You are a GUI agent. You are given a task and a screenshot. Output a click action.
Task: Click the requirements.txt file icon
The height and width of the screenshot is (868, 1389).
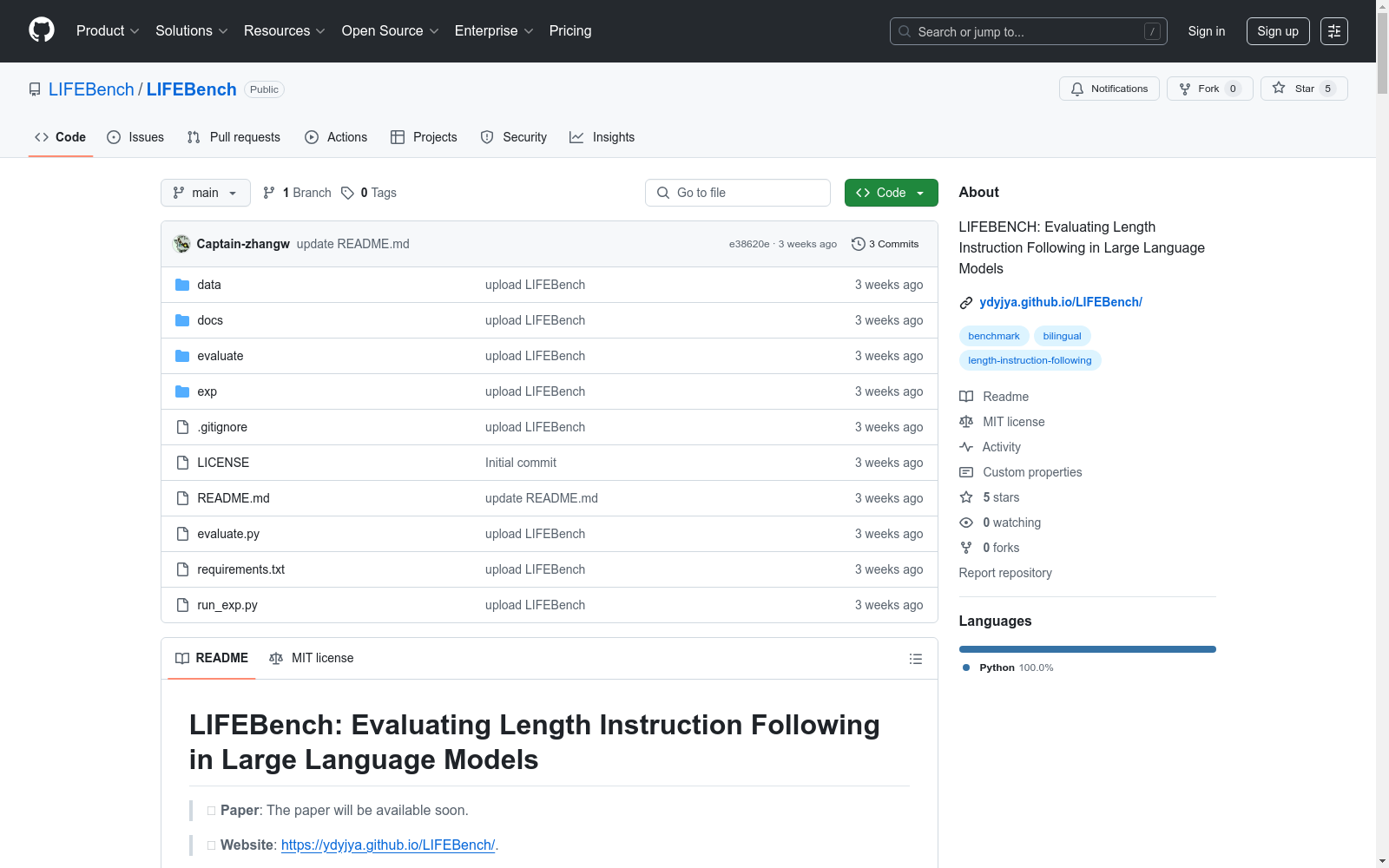182,569
